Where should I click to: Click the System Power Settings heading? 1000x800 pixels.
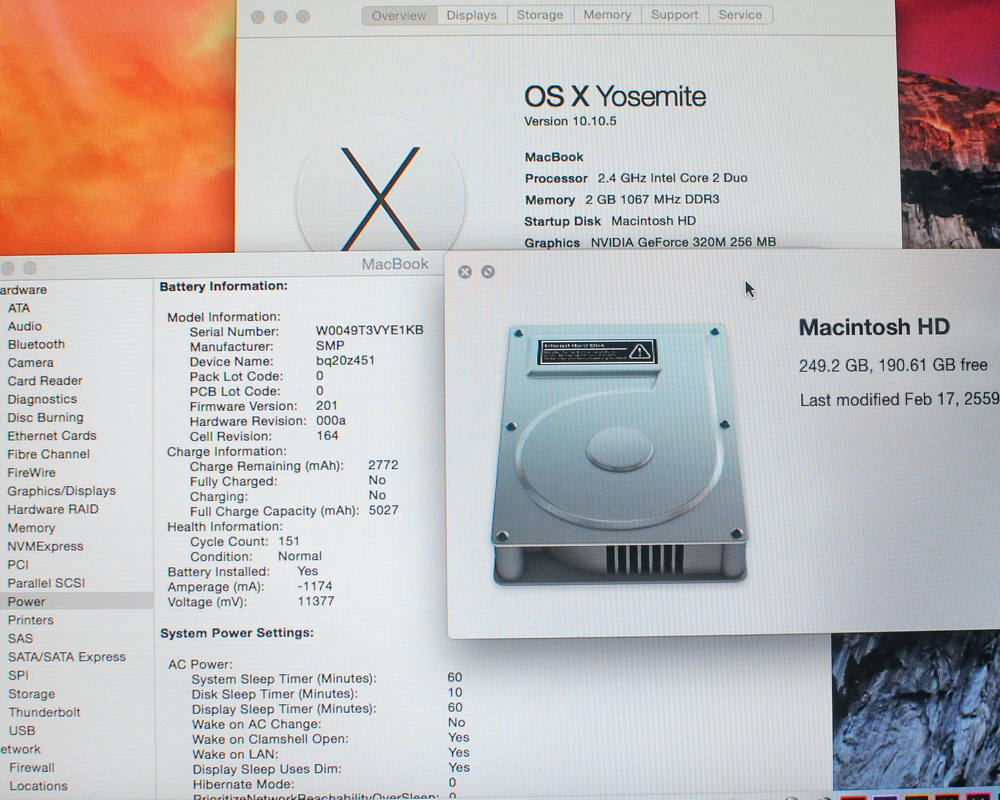tap(237, 633)
